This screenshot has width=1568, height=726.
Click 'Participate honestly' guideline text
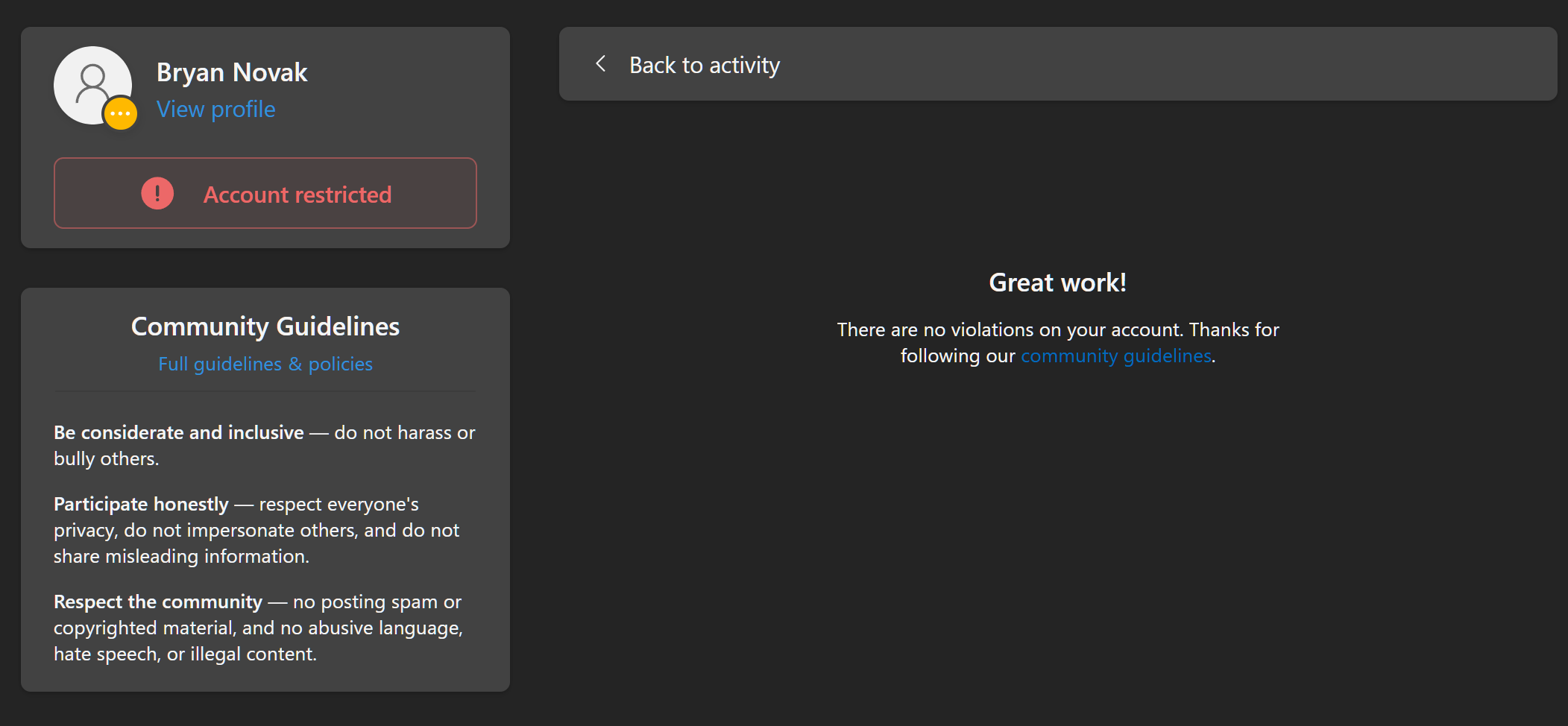pos(141,505)
